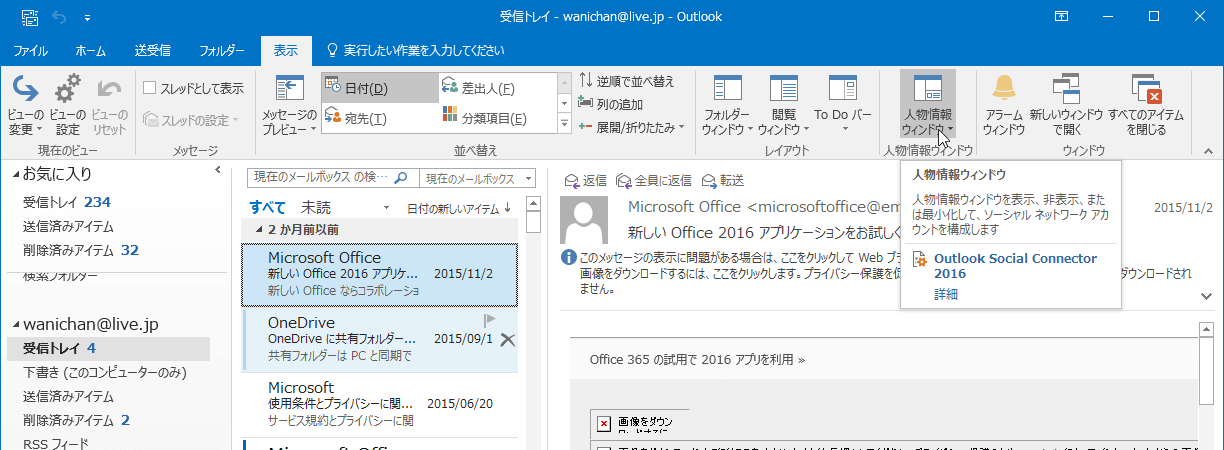The height and width of the screenshot is (450, 1224).
Task: Click the 現在のメールボックスの検索 search box
Action: coord(331,178)
